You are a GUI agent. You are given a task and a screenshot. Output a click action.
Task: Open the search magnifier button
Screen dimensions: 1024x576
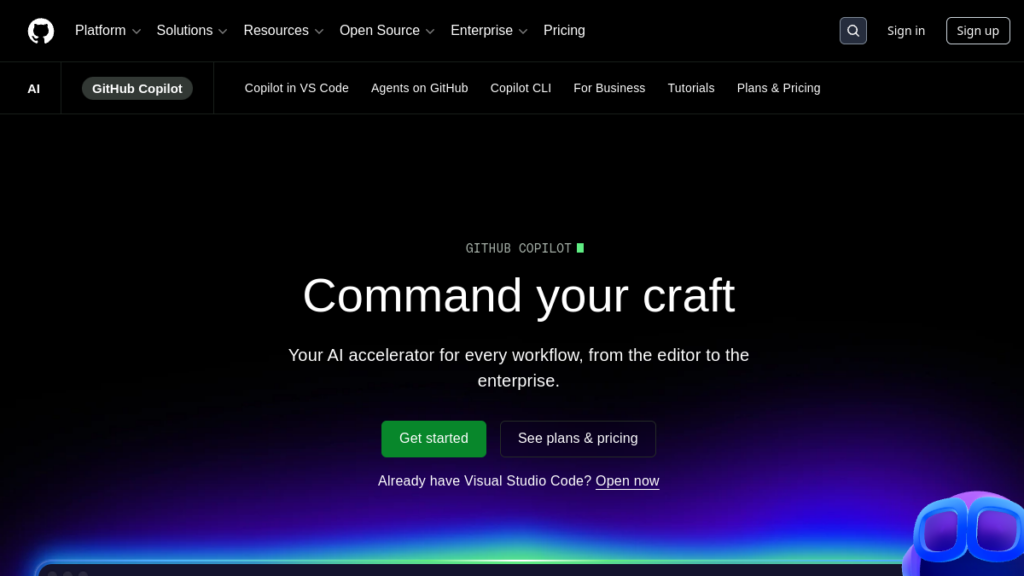point(853,31)
